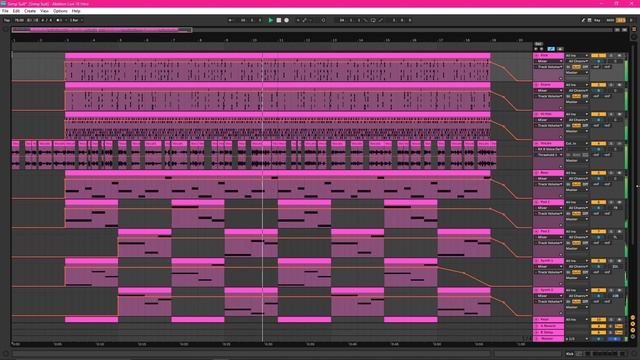Select the A Reverb return track
The image size is (640, 360).
[x=549, y=326]
